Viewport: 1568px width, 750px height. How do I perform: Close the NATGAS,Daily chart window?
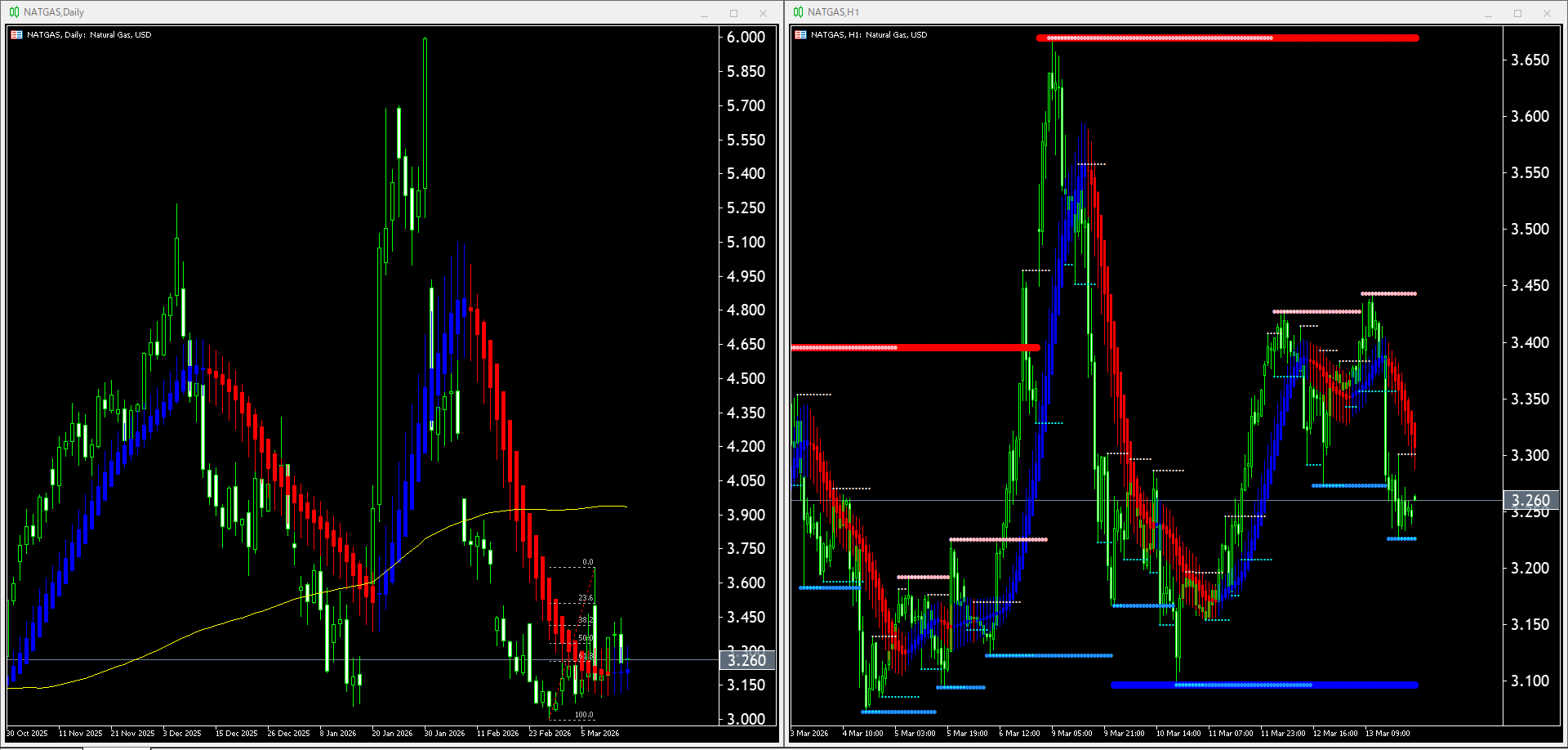pyautogui.click(x=763, y=13)
